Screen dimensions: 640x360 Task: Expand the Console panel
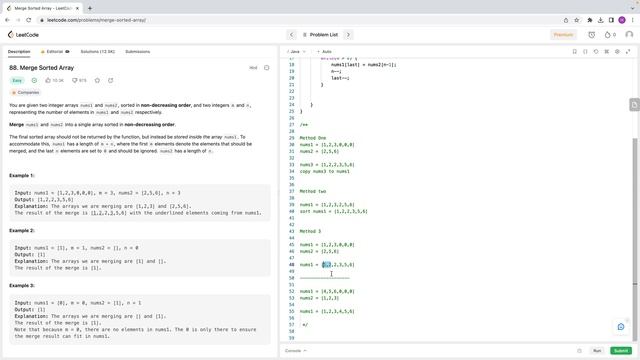click(x=296, y=351)
